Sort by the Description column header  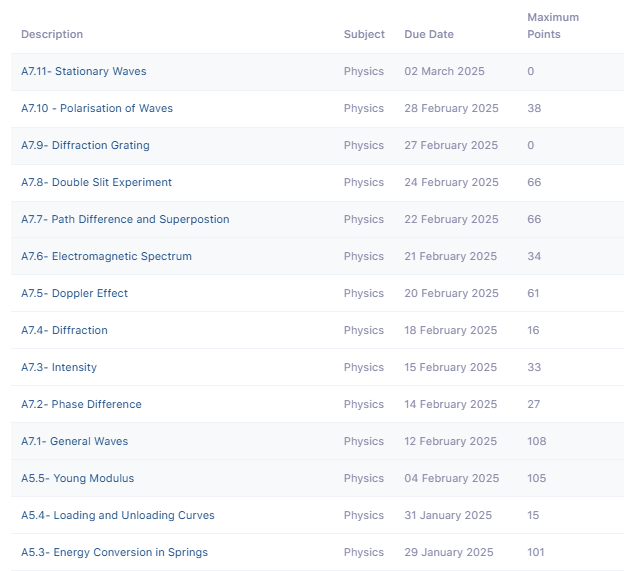coord(52,34)
